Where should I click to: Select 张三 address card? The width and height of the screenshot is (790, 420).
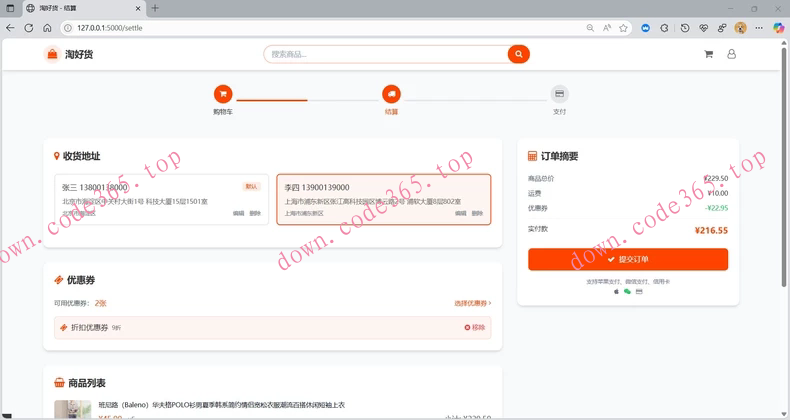(x=162, y=199)
